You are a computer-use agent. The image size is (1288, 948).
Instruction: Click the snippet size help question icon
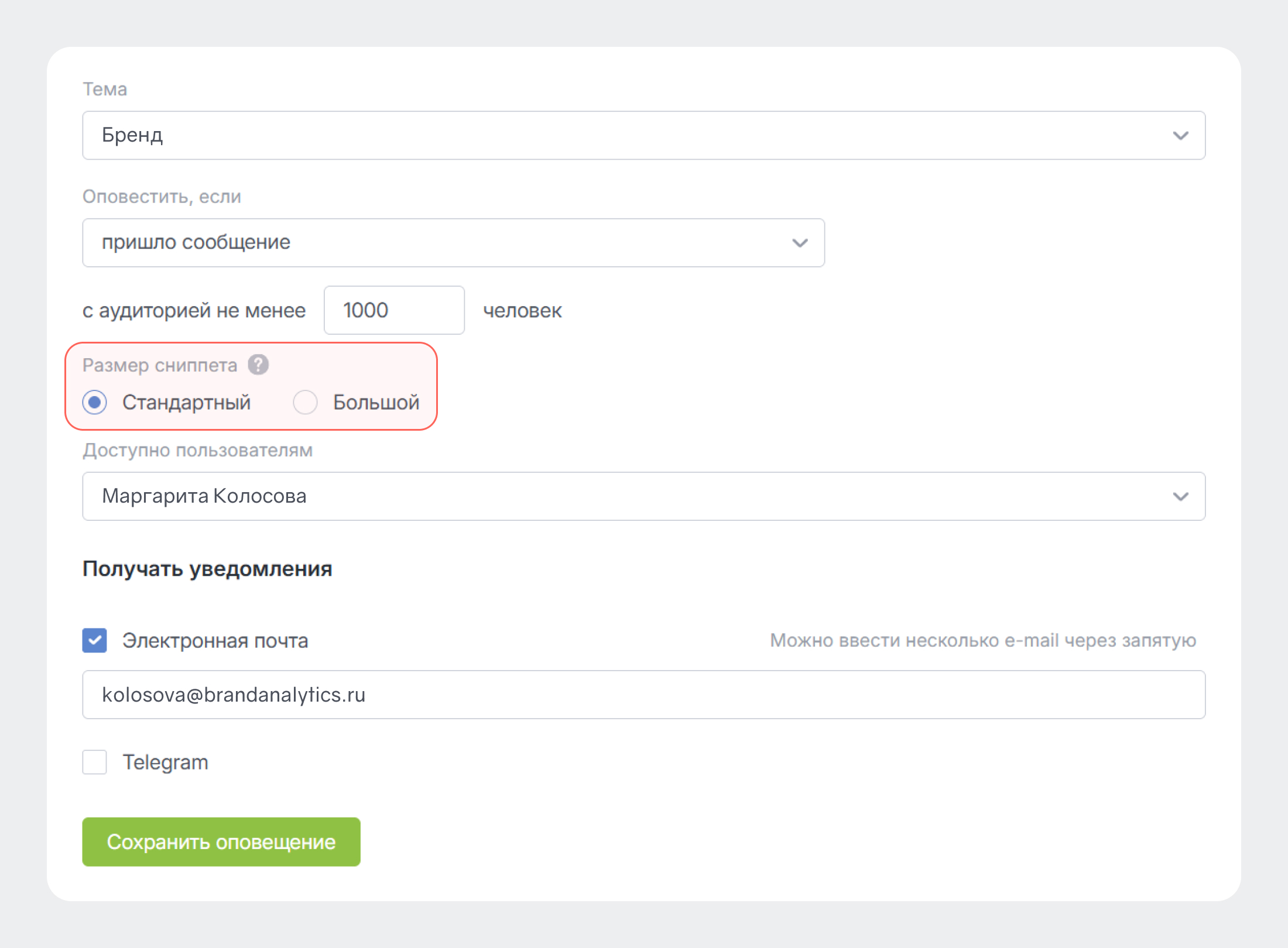[258, 365]
